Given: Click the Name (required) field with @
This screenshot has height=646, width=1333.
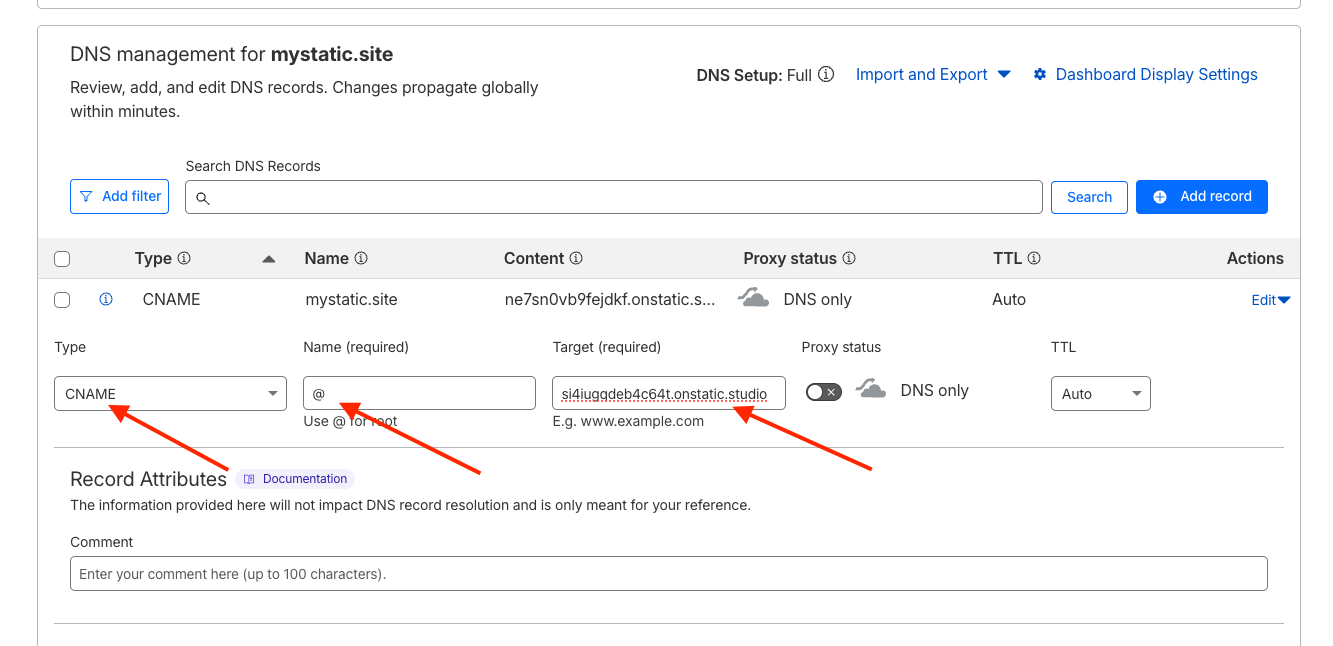Looking at the screenshot, I should [x=419, y=393].
